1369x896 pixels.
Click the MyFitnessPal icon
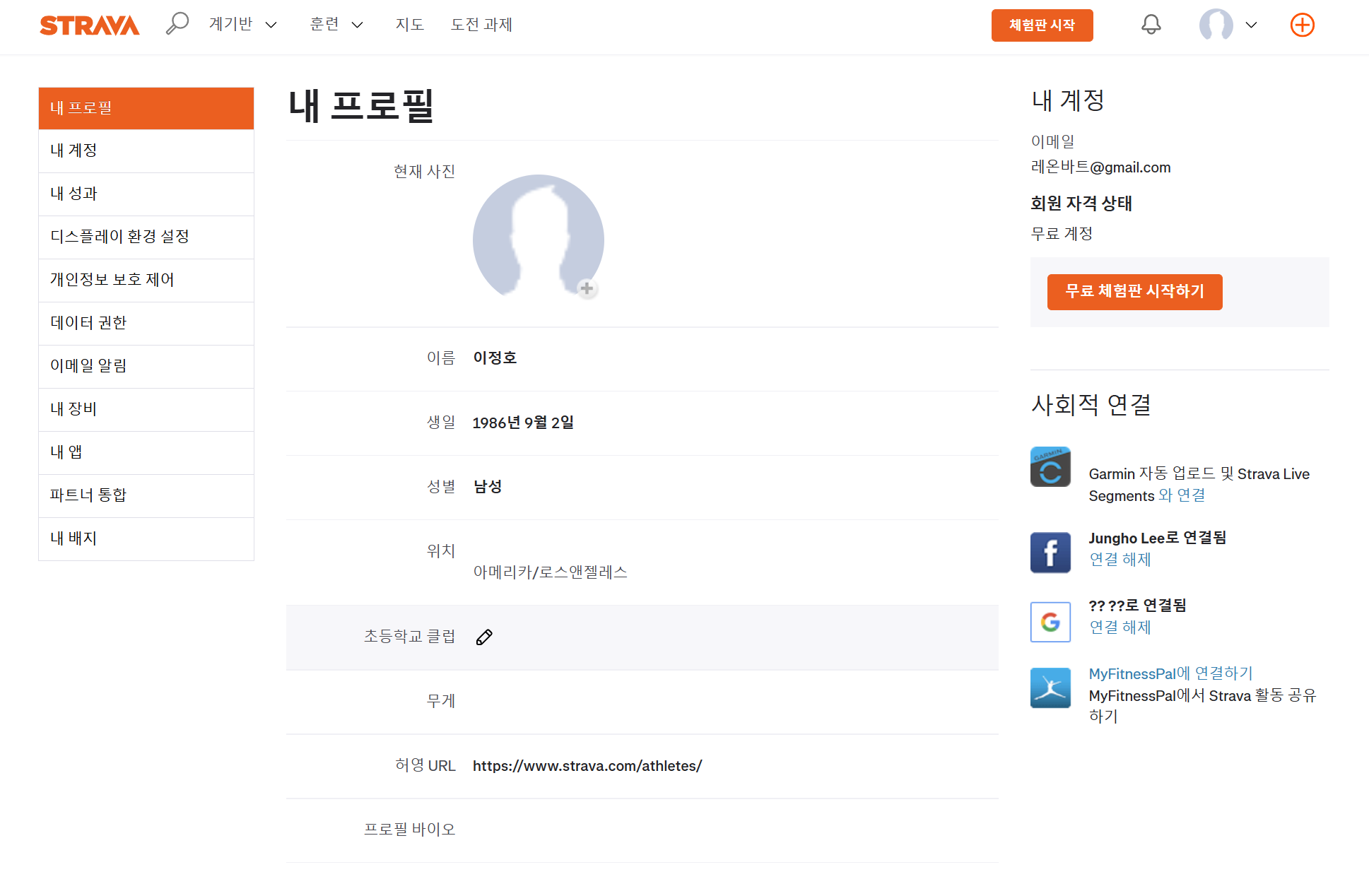tap(1050, 688)
